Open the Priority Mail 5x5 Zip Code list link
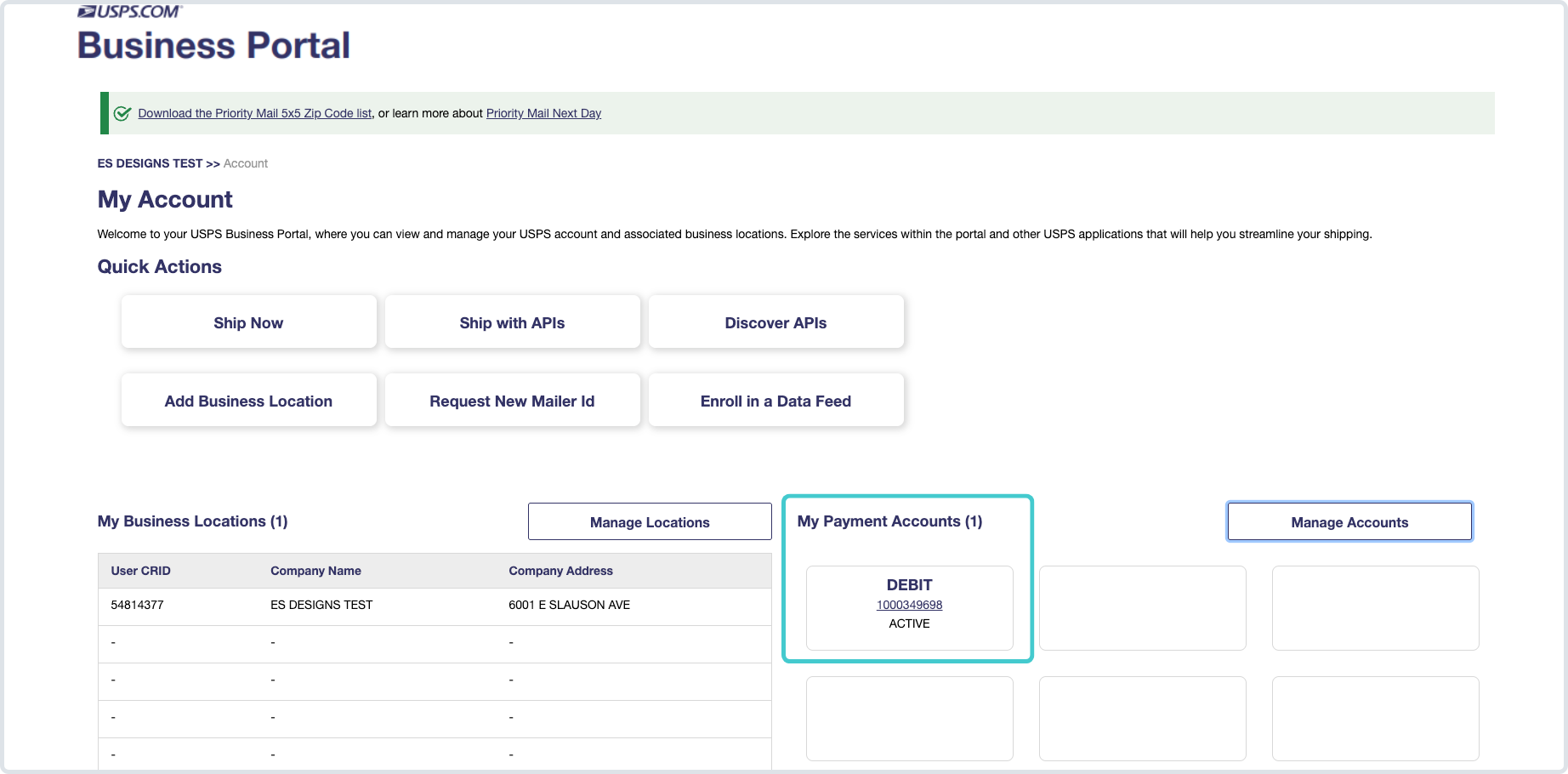 (x=255, y=113)
